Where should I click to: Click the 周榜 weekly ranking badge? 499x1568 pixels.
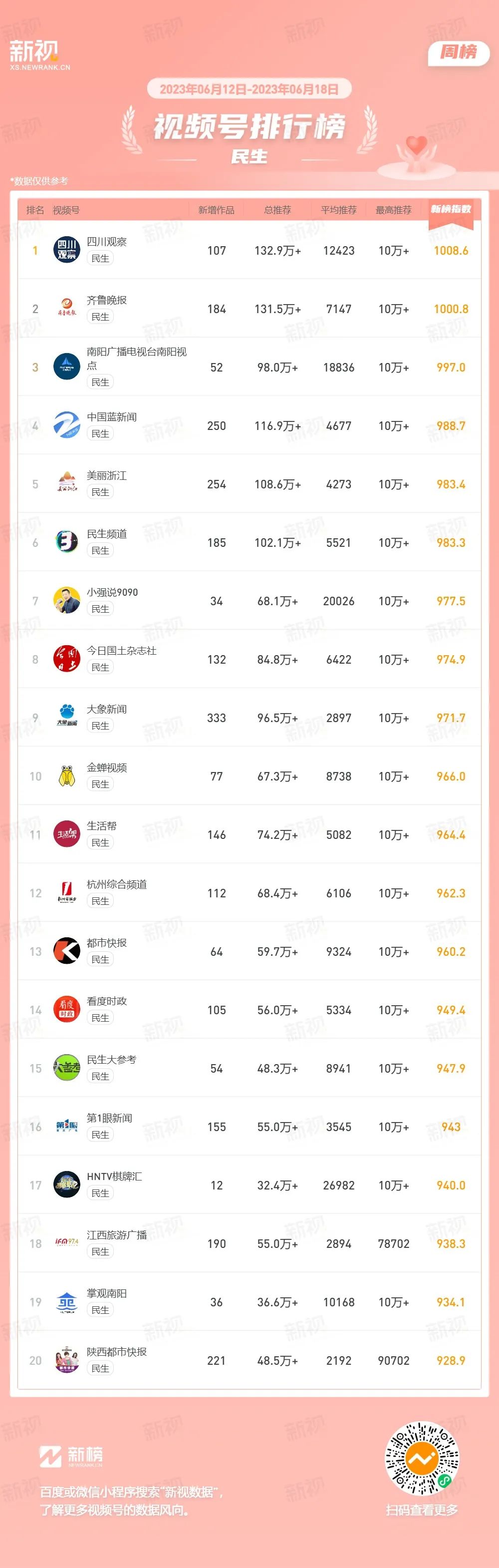tap(459, 52)
